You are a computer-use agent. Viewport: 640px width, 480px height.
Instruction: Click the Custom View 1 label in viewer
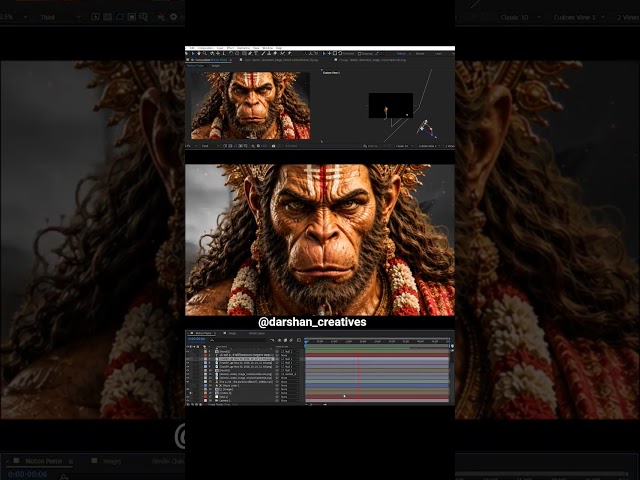331,73
